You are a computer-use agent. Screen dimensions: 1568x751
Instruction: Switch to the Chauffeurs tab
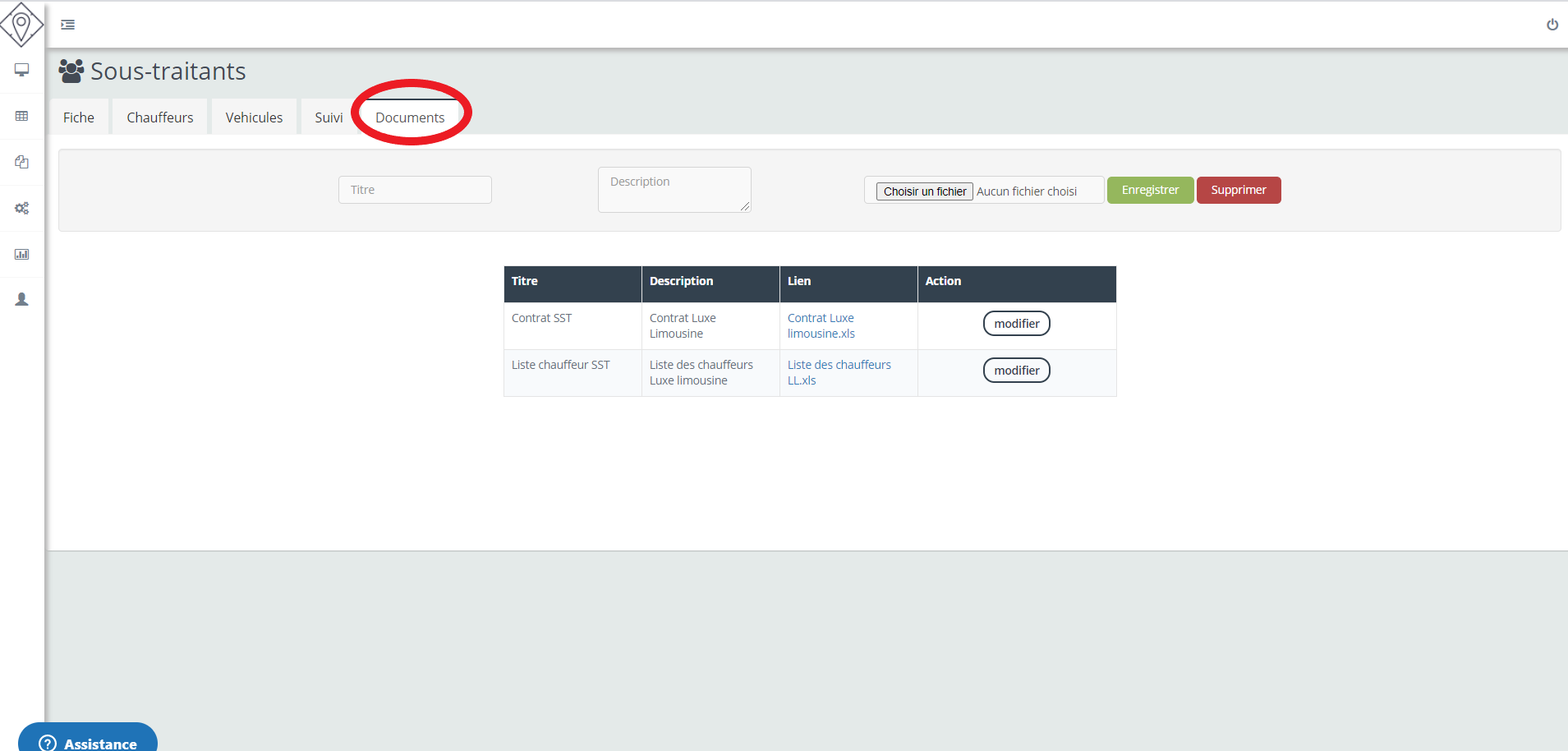pos(160,117)
